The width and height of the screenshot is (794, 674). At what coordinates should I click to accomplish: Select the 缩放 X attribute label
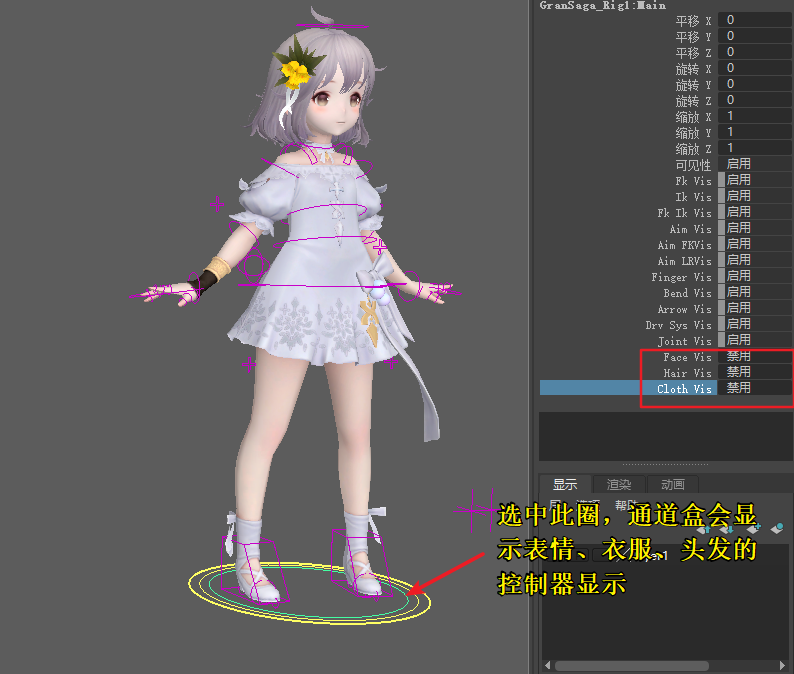click(693, 116)
